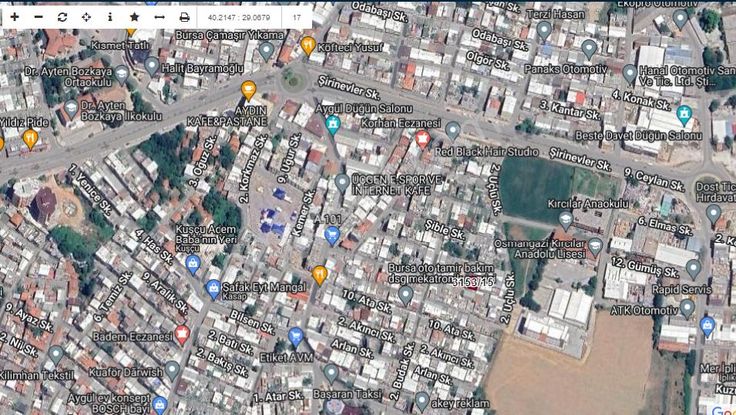Open the info tool in the toolbar
Viewport: 736px width, 415px height.
tap(110, 17)
